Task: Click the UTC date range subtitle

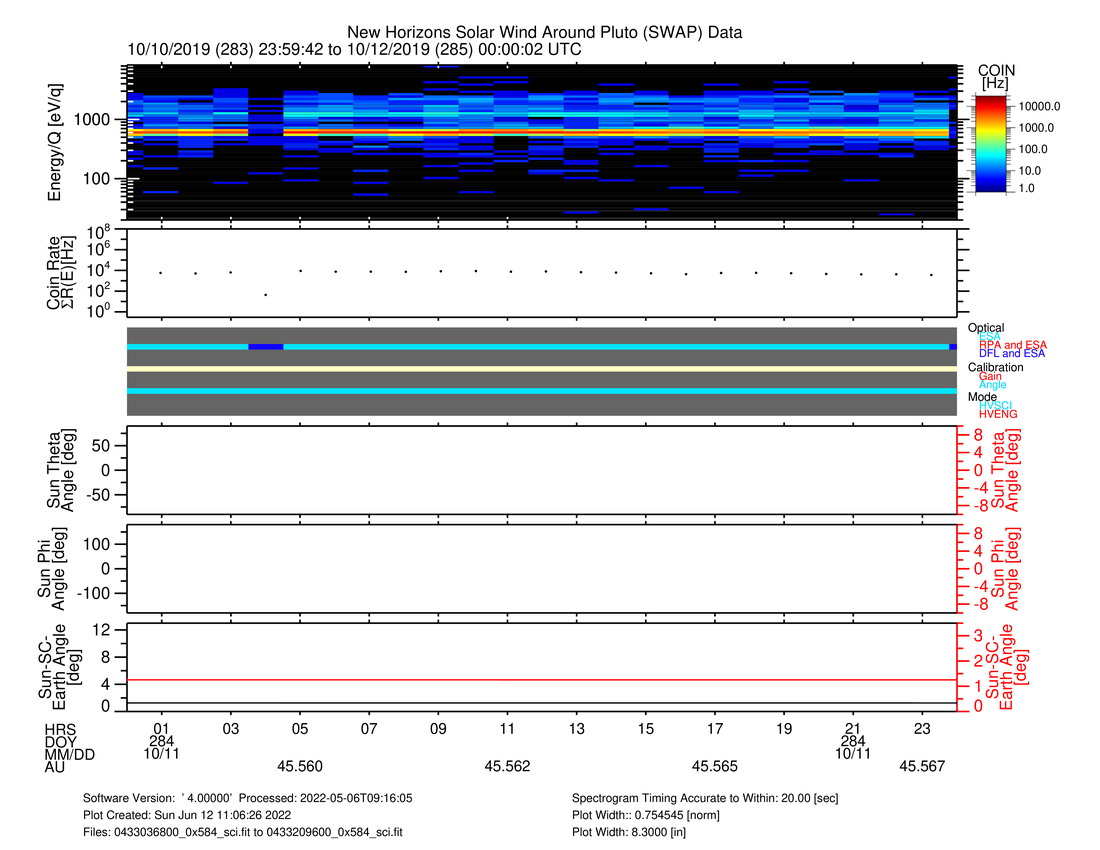Action: 354,49
